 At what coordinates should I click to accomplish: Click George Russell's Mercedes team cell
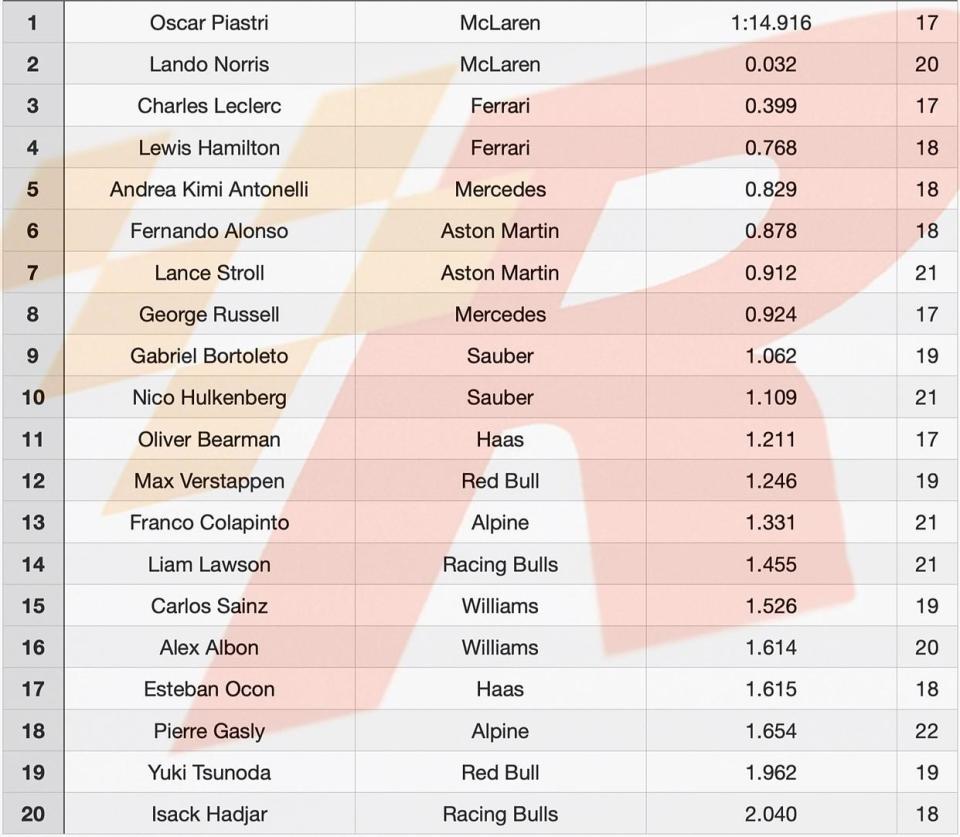coord(500,314)
